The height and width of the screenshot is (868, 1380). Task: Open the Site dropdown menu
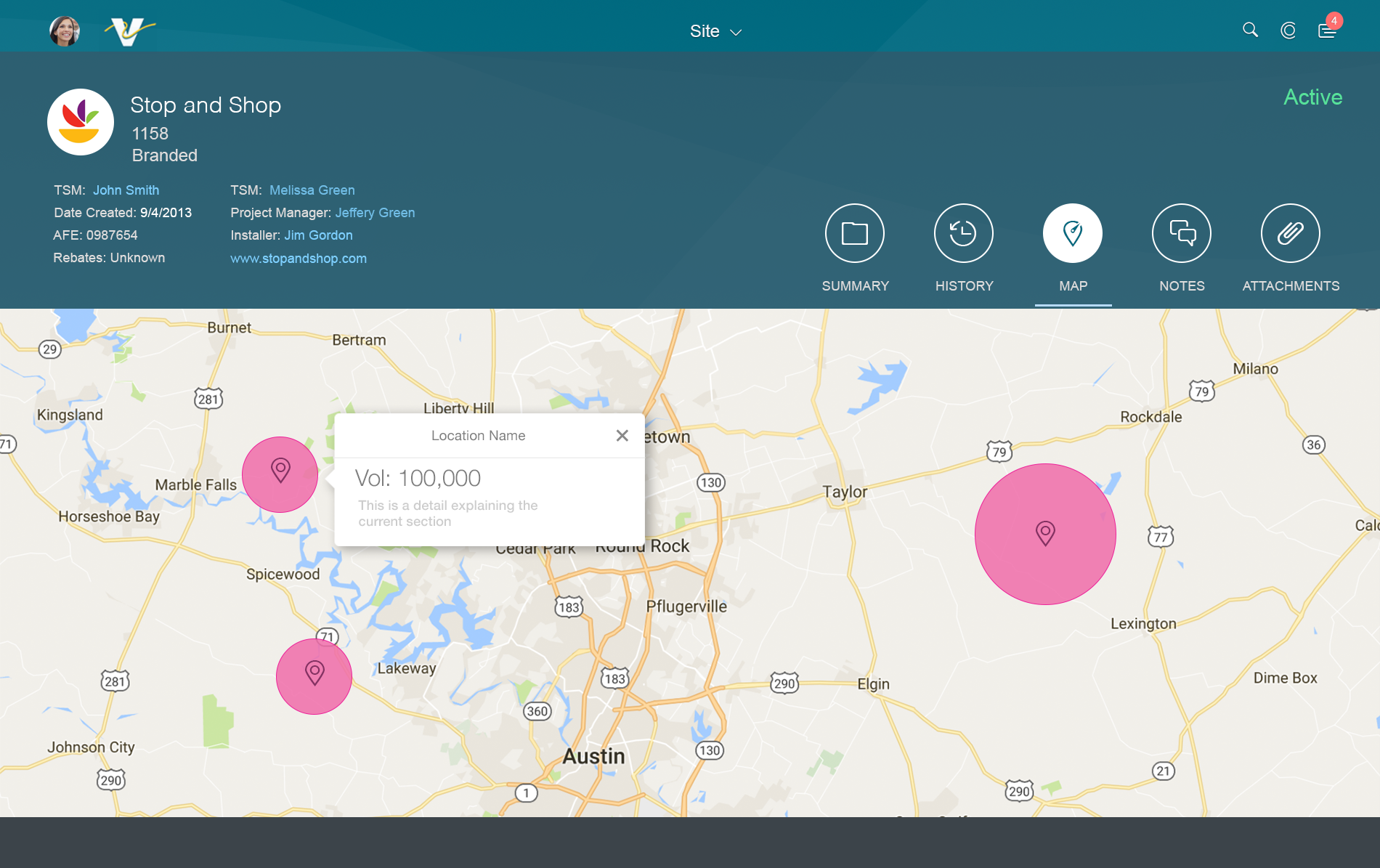tap(715, 31)
